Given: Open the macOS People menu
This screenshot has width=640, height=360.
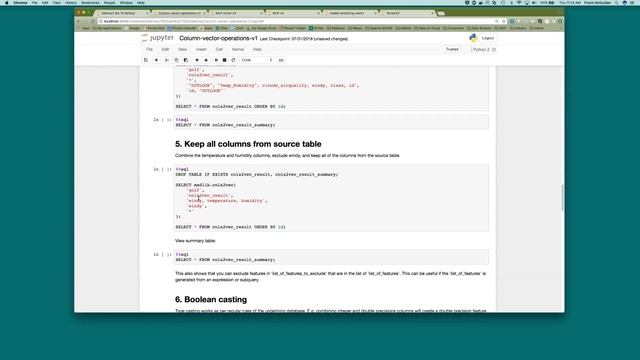Looking at the screenshot, I should click(x=109, y=3).
